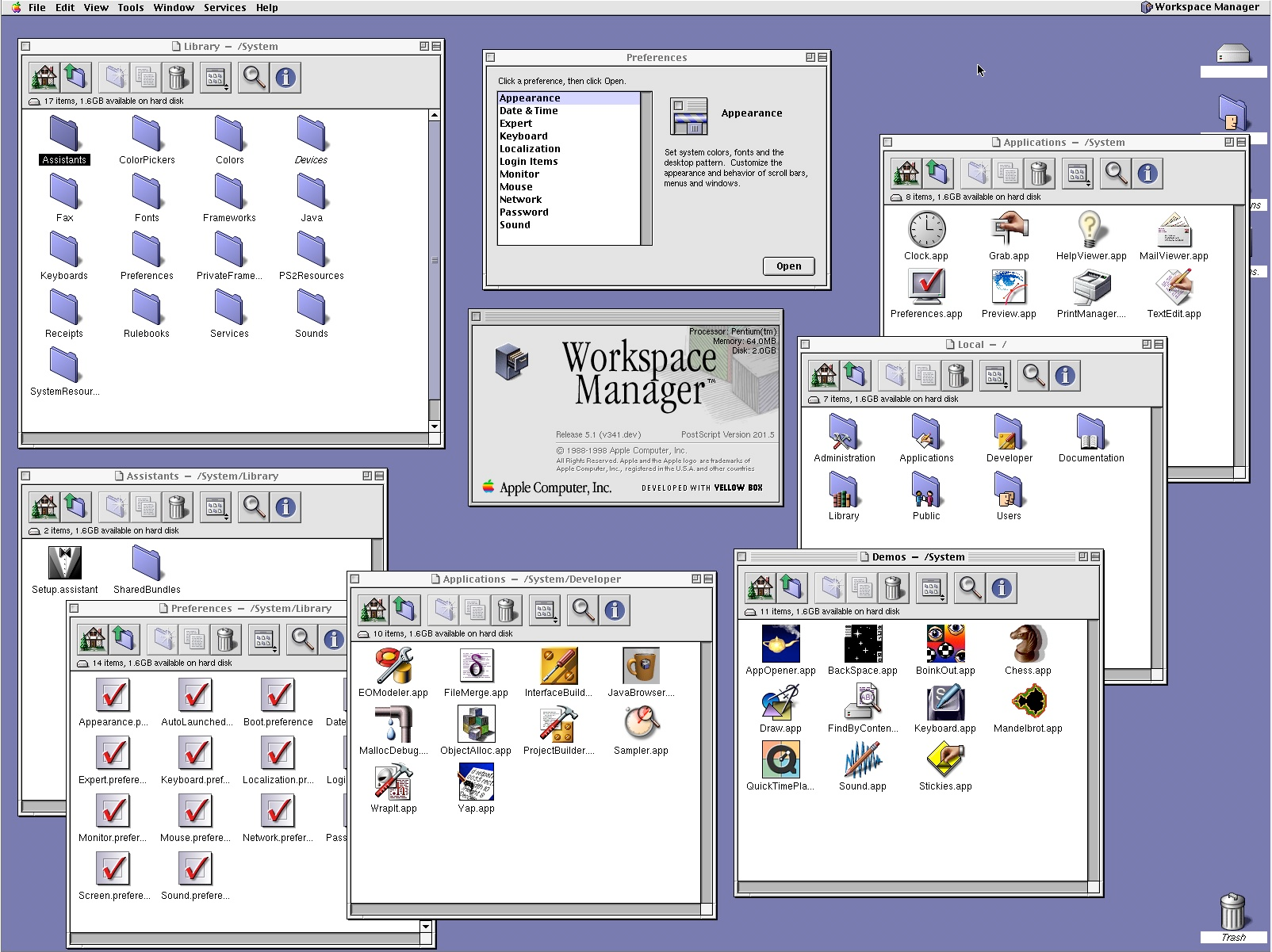Open the Services menu
This screenshot has width=1272, height=952.
point(225,7)
